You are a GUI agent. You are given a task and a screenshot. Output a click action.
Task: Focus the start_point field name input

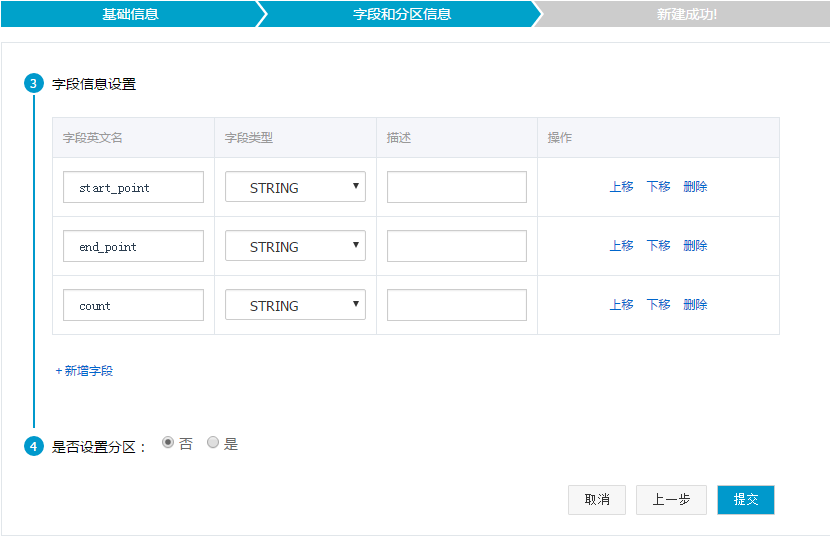[x=133, y=187]
